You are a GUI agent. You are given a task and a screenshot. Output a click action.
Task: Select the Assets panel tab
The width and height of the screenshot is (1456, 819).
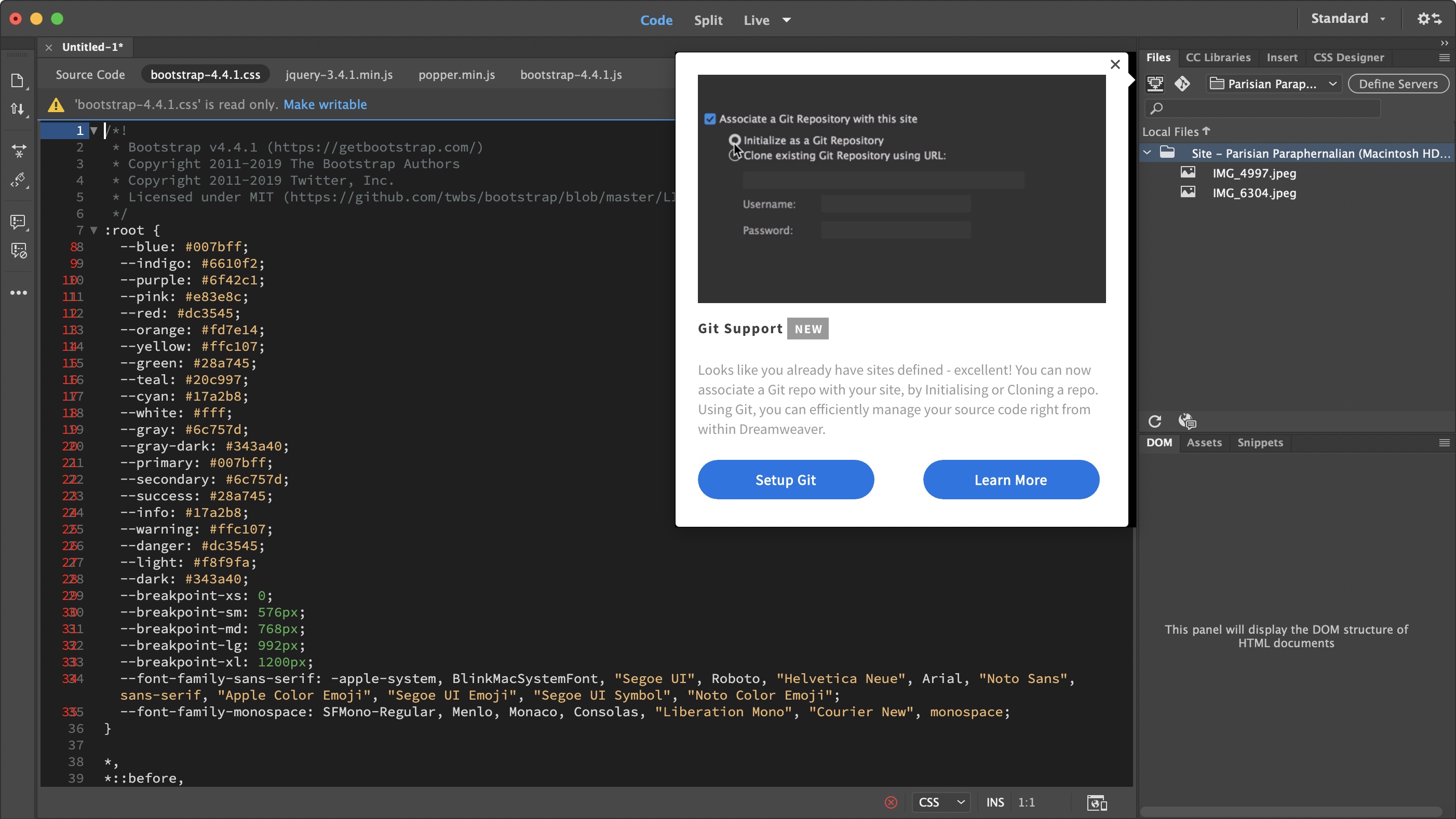coord(1203,442)
